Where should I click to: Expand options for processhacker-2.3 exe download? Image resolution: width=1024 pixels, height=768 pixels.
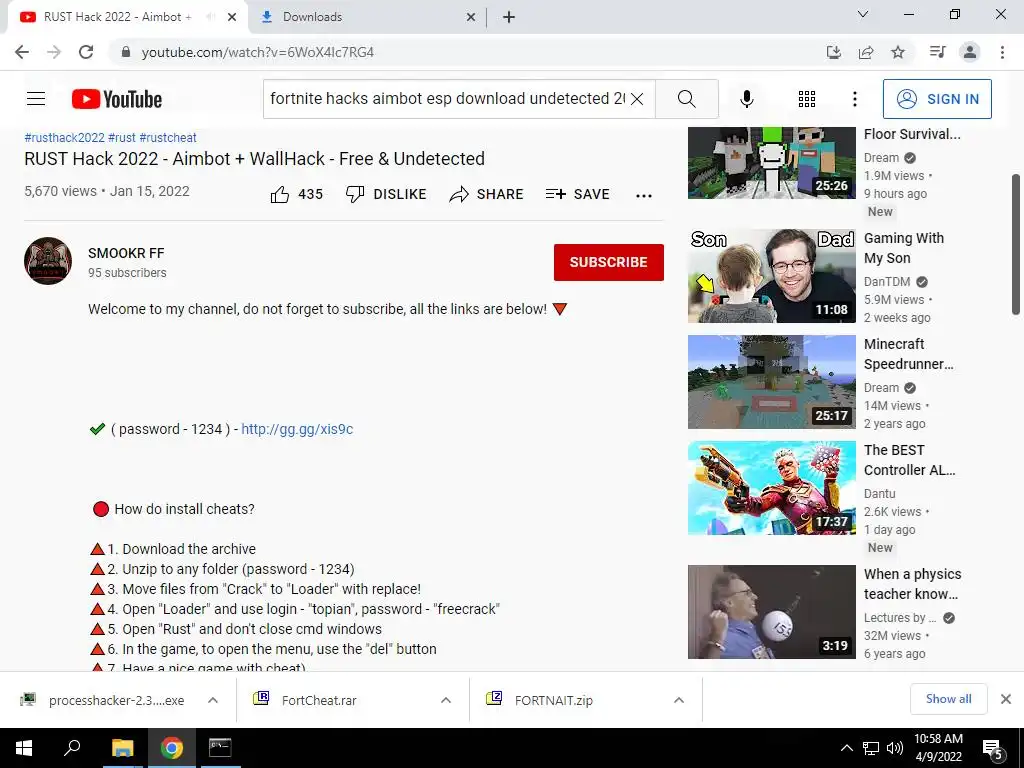coord(213,700)
